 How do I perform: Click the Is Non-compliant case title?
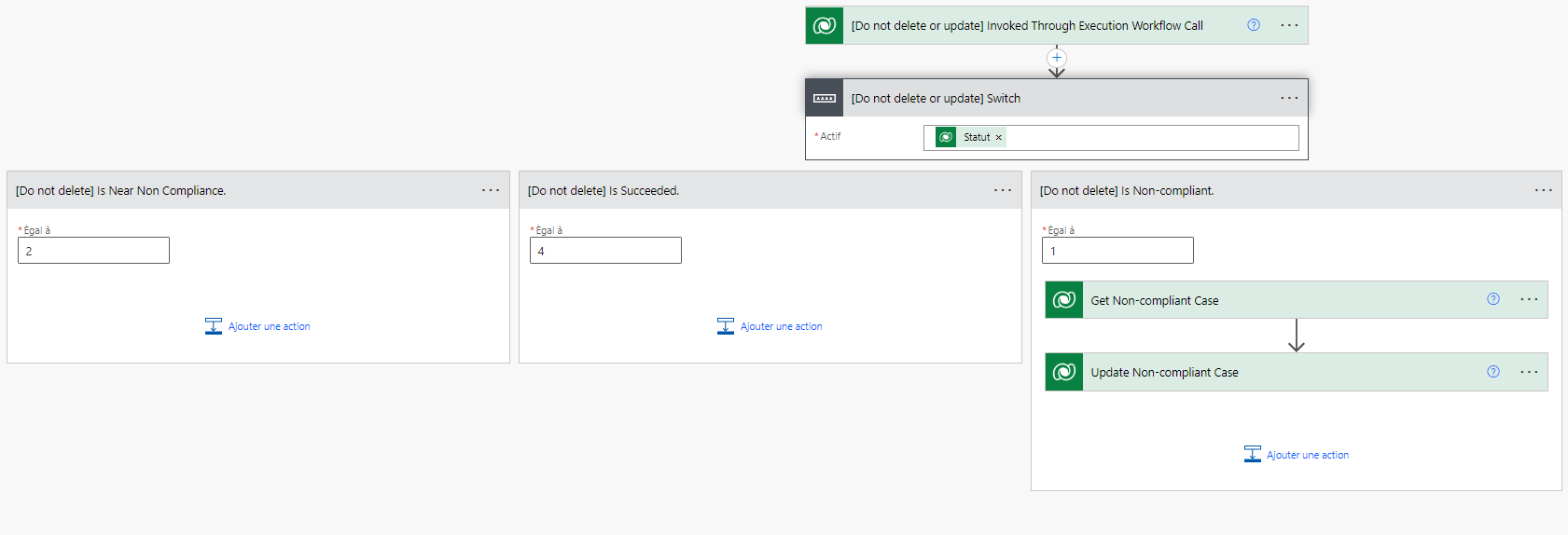(x=1126, y=190)
